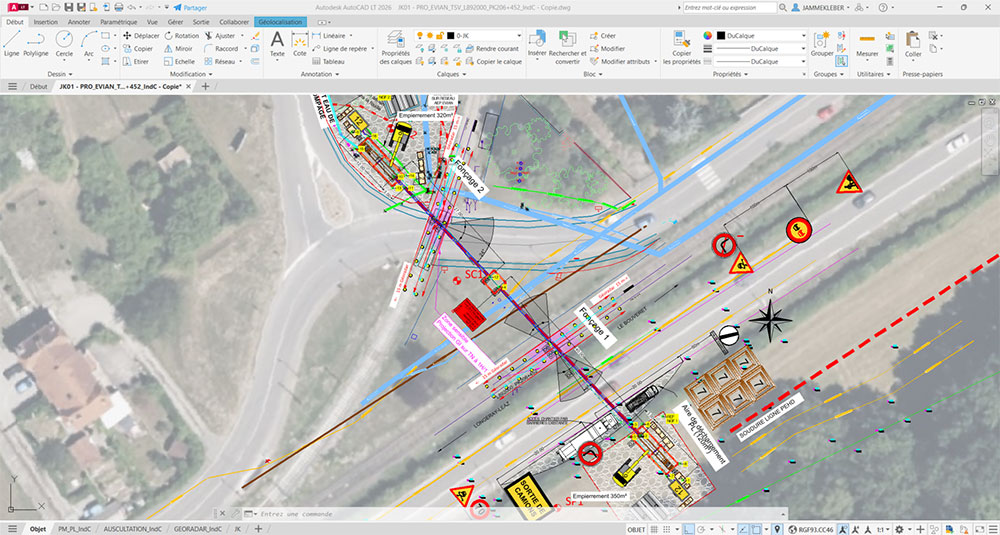Image resolution: width=1000 pixels, height=535 pixels.
Task: Expand the Modification panel arrow
Action: pos(192,74)
